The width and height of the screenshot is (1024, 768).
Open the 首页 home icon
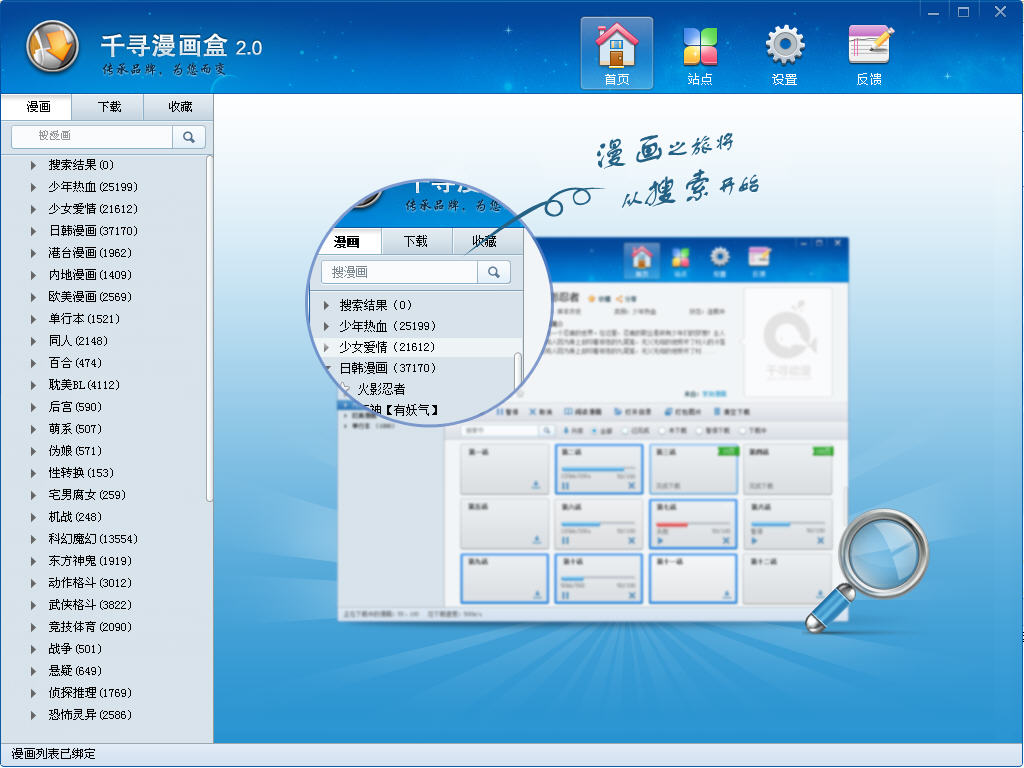(616, 53)
